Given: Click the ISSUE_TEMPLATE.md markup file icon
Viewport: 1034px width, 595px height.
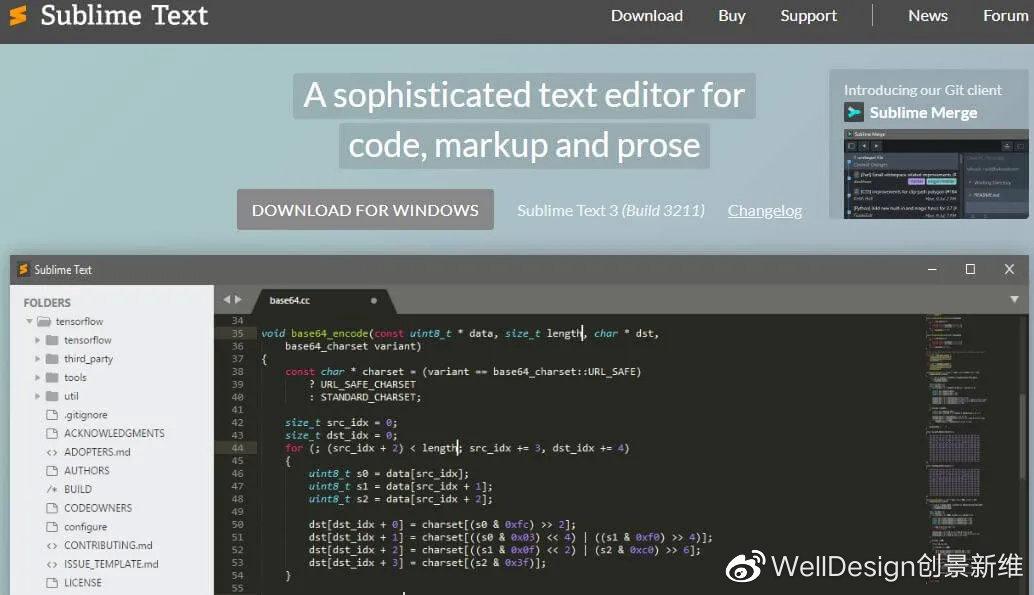Looking at the screenshot, I should [x=52, y=564].
